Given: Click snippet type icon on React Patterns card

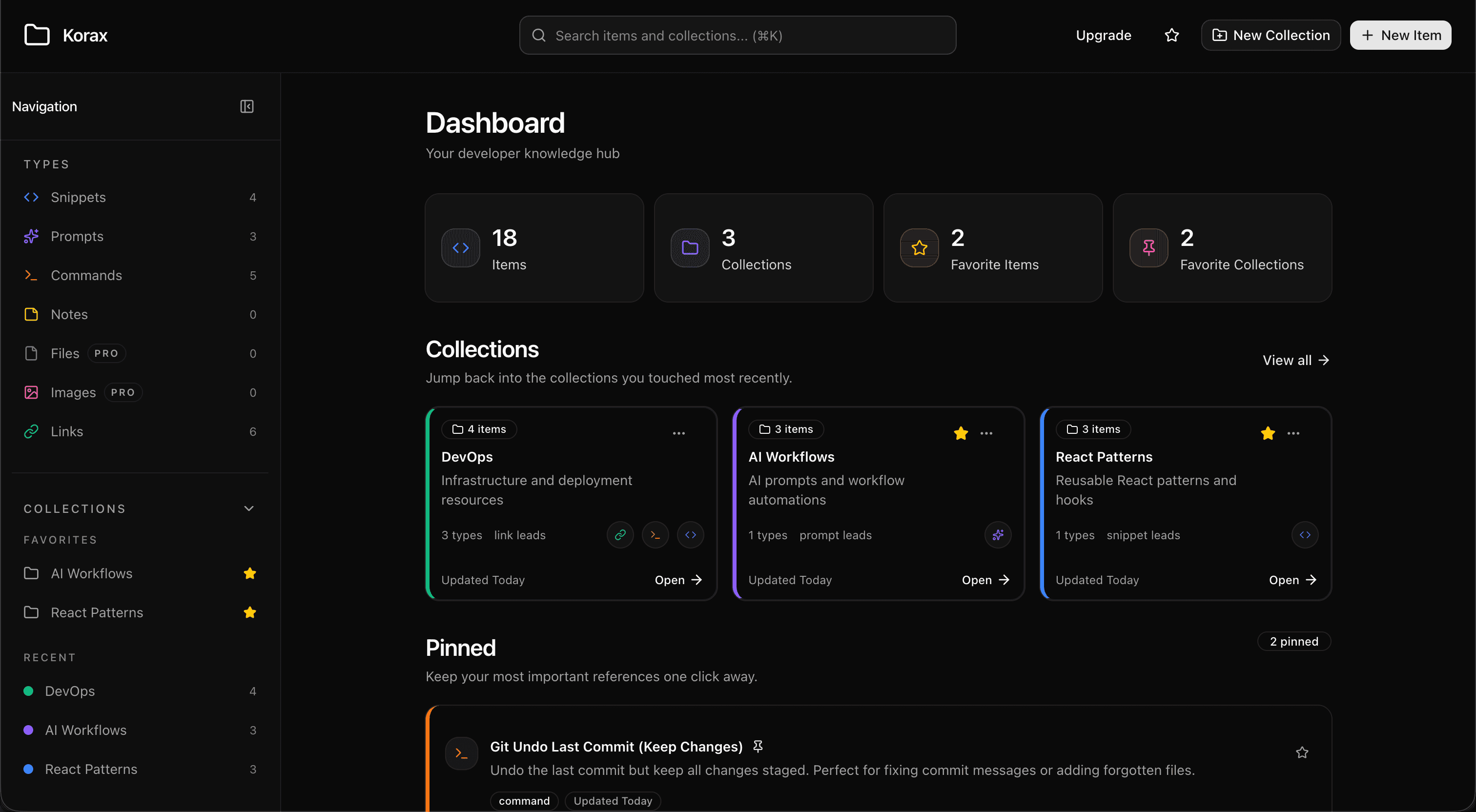Looking at the screenshot, I should click(1305, 535).
